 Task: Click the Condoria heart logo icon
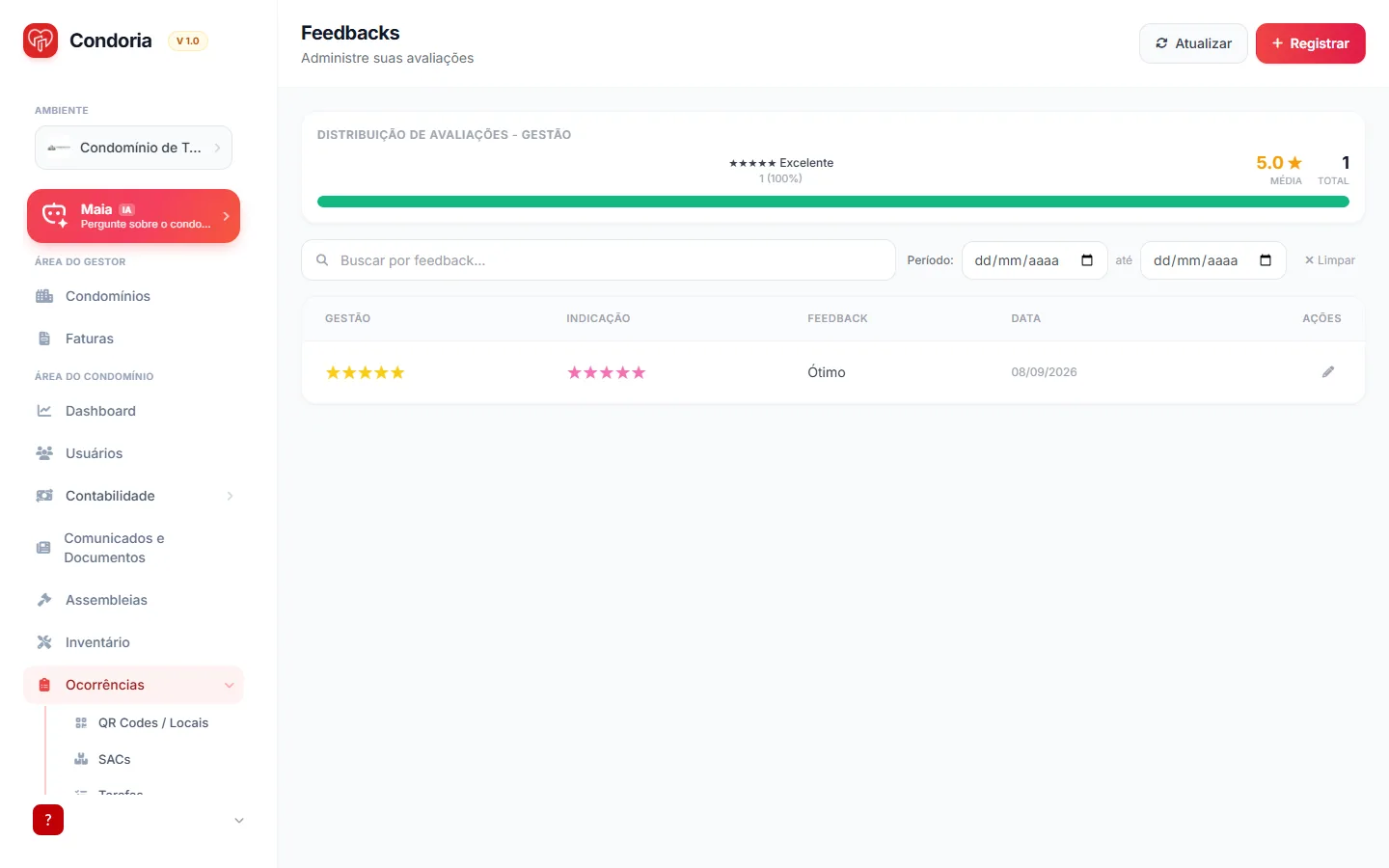click(x=41, y=41)
